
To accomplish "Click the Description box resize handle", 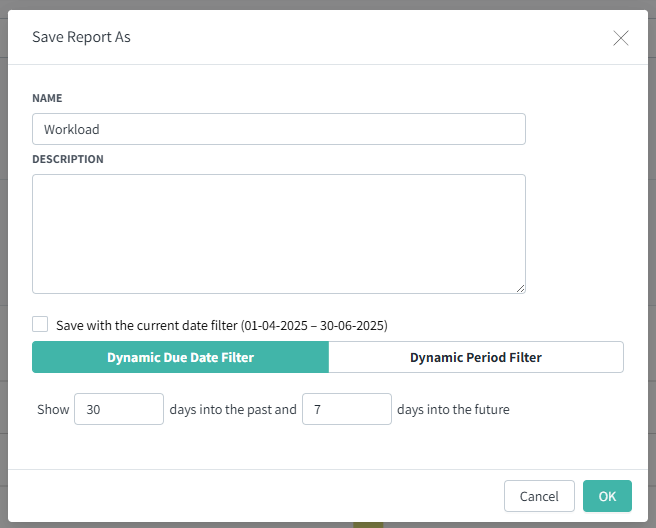I will (x=520, y=289).
